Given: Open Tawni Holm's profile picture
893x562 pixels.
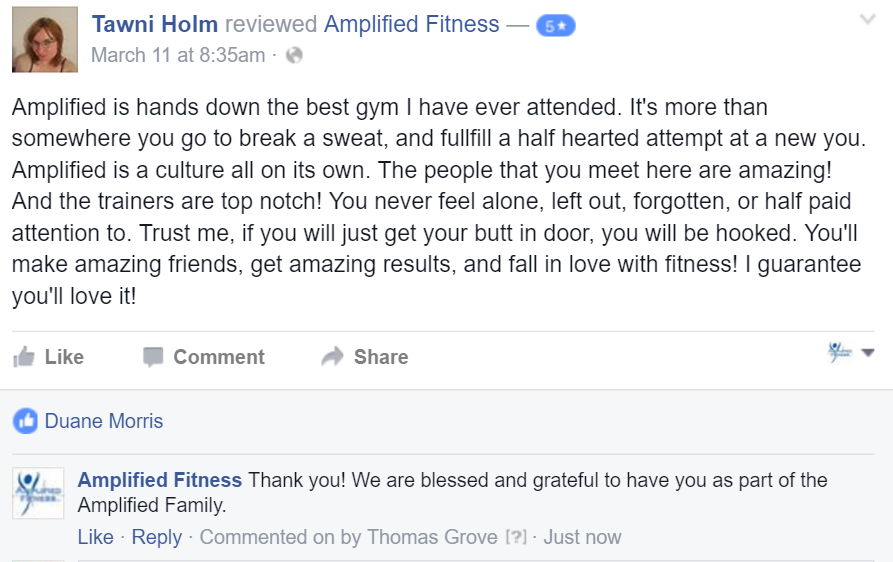Looking at the screenshot, I should point(45,40).
